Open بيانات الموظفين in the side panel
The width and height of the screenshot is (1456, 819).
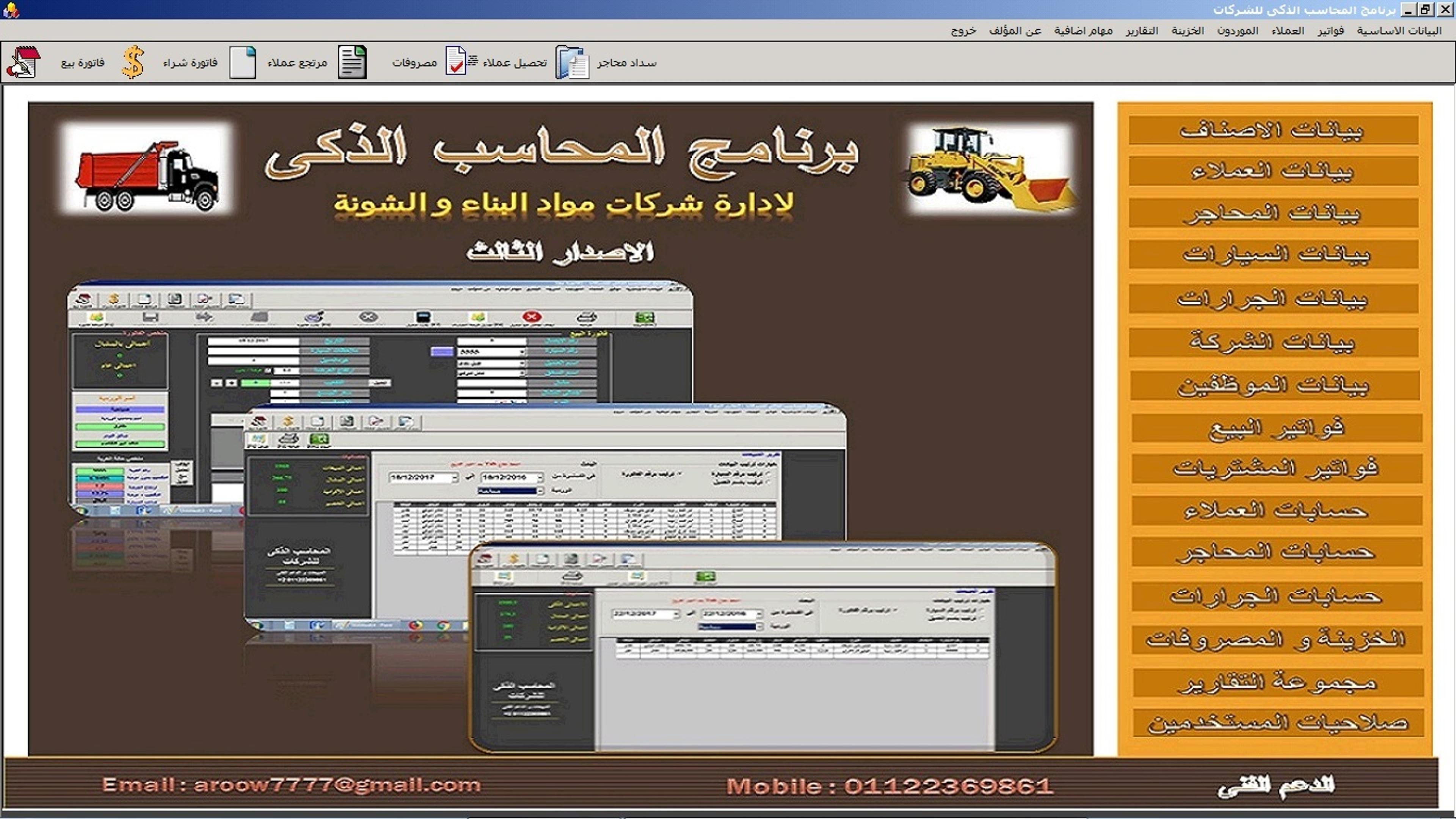1275,385
